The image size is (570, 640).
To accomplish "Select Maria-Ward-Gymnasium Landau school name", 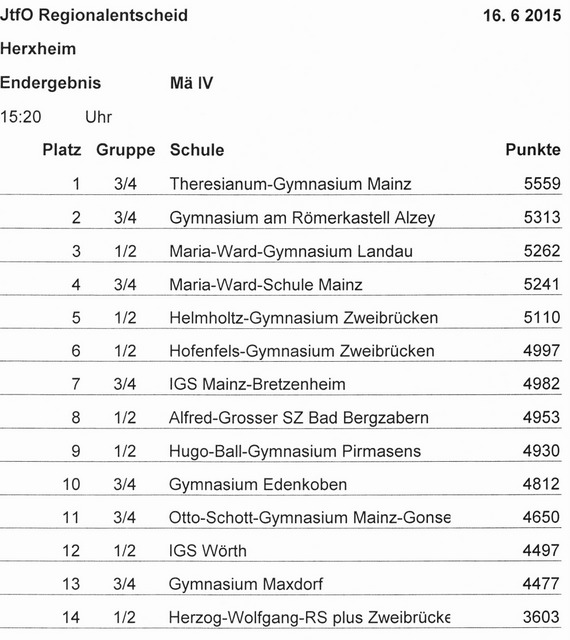I will [x=291, y=251].
